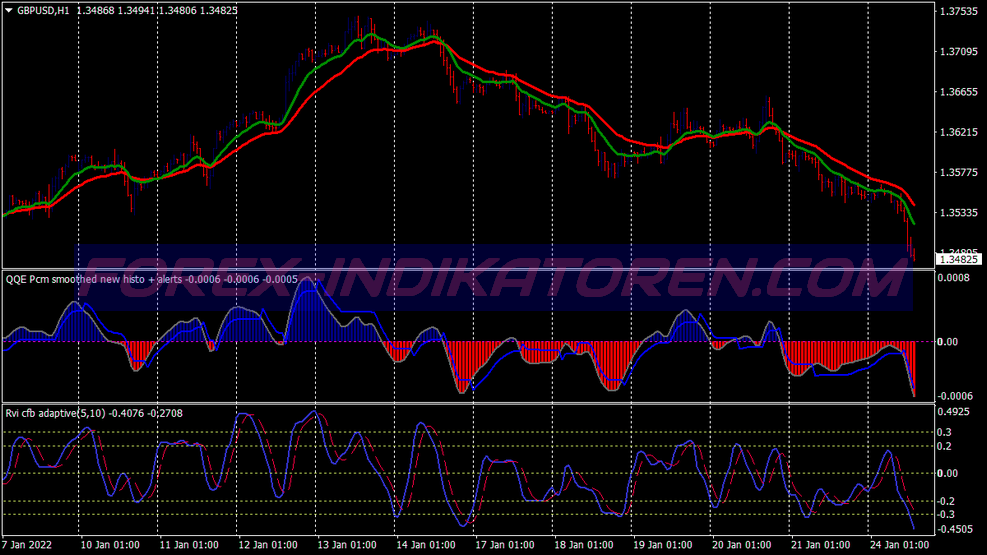Click the 1.35335 price scale label
The image size is (987, 555).
[959, 213]
